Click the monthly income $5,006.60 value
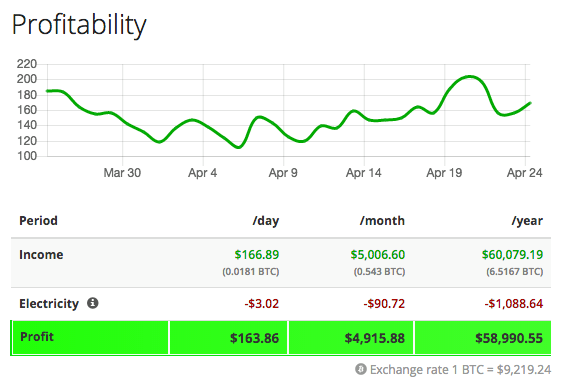 click(x=378, y=254)
